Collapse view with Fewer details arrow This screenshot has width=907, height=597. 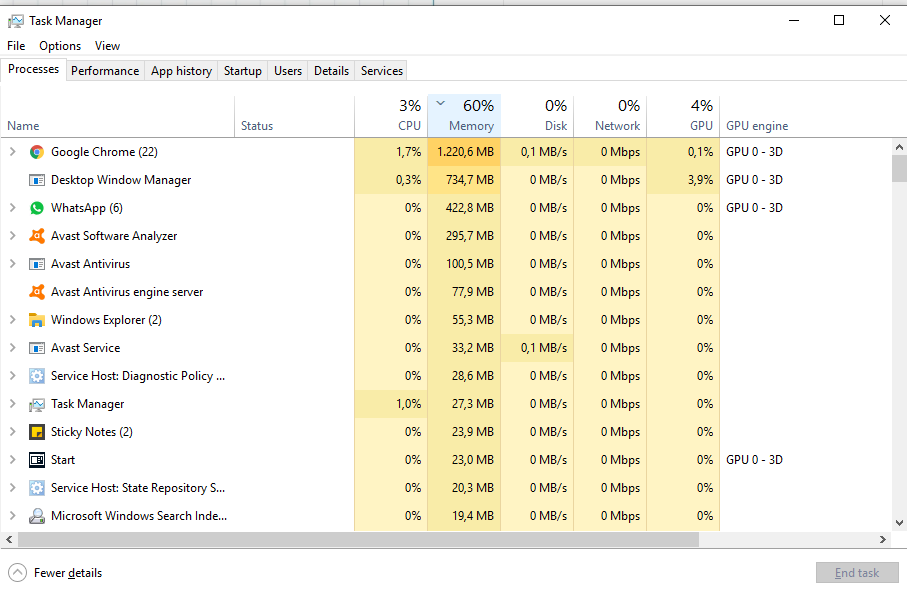(17, 573)
